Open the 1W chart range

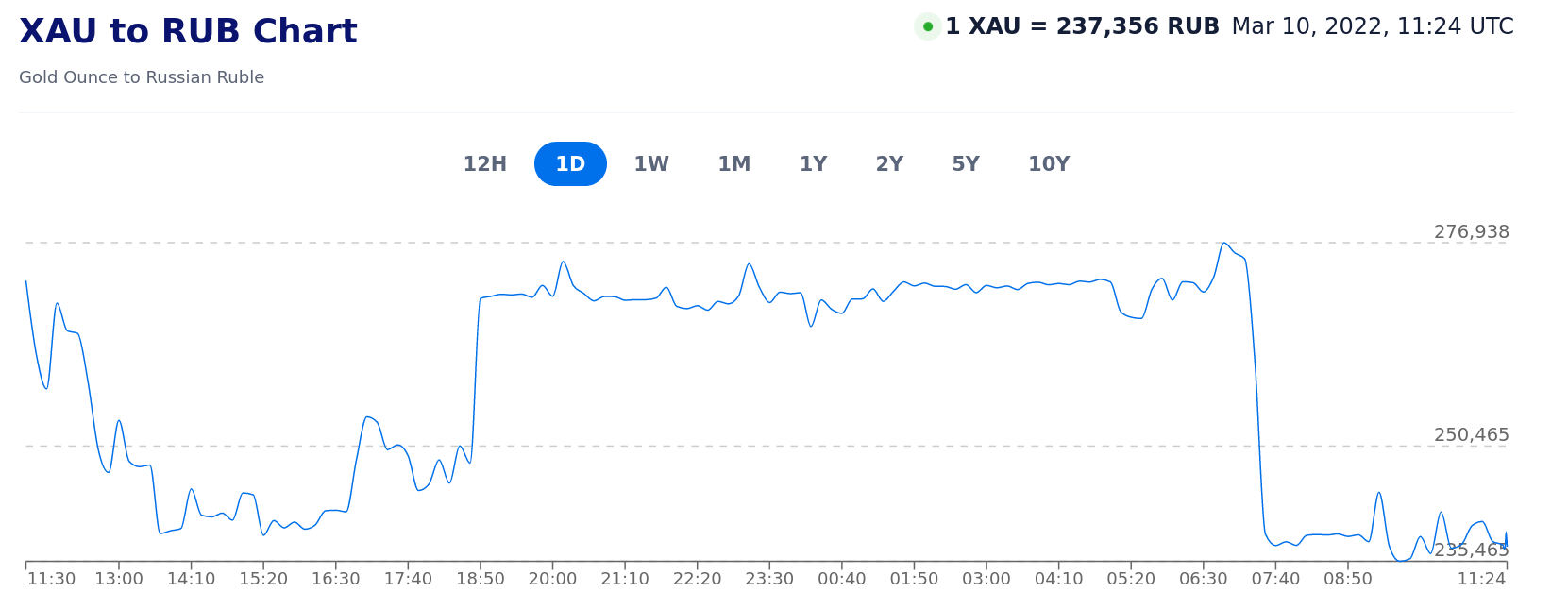point(651,164)
